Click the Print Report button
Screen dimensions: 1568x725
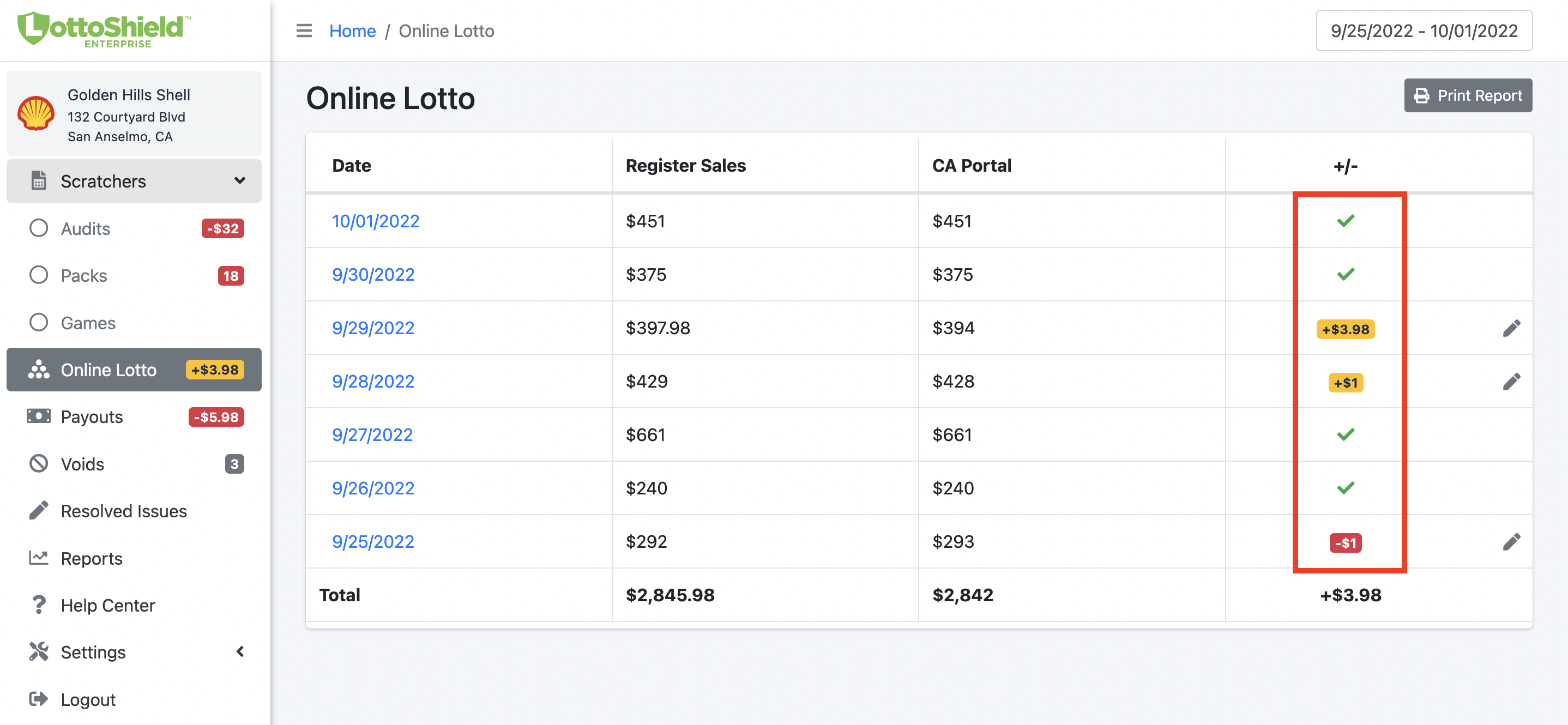click(1468, 95)
